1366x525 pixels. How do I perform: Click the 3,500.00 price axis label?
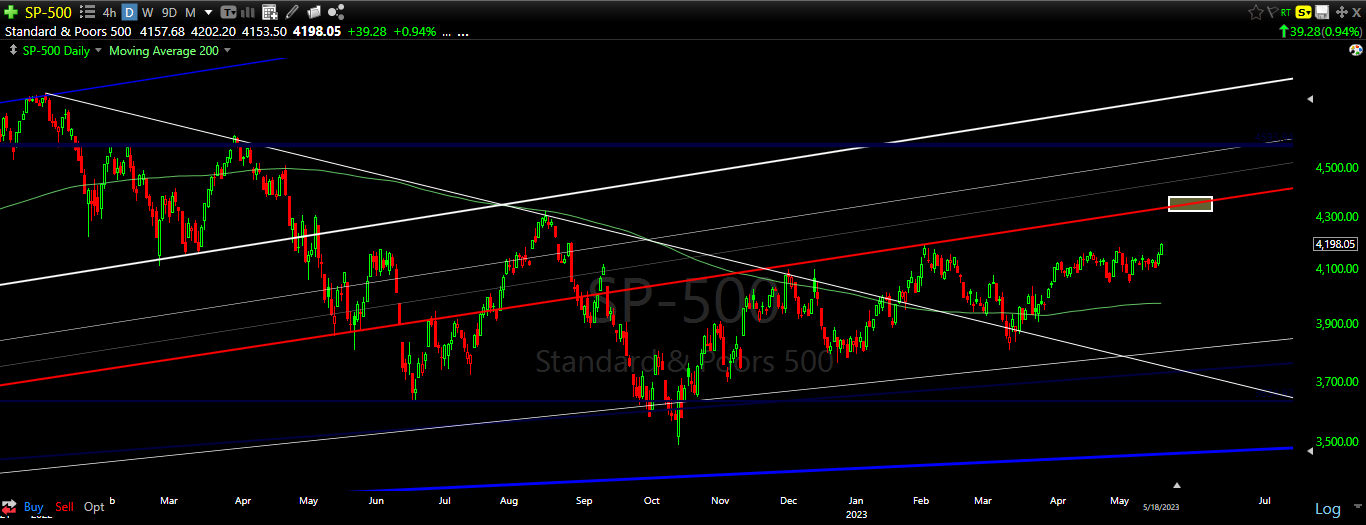tap(1337, 441)
